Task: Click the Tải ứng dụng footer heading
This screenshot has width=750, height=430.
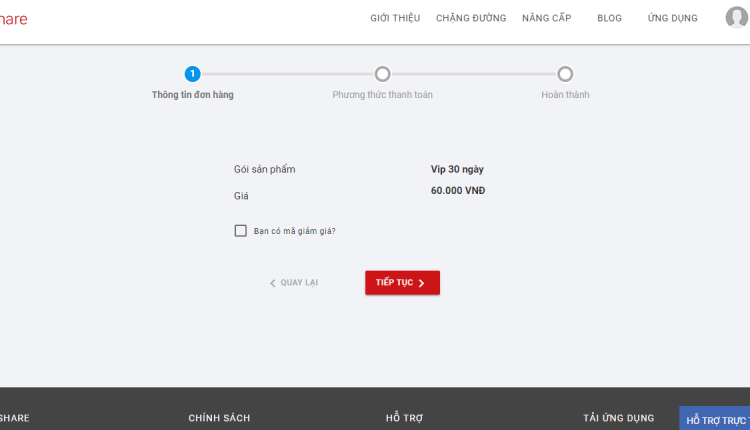Action: 618,418
